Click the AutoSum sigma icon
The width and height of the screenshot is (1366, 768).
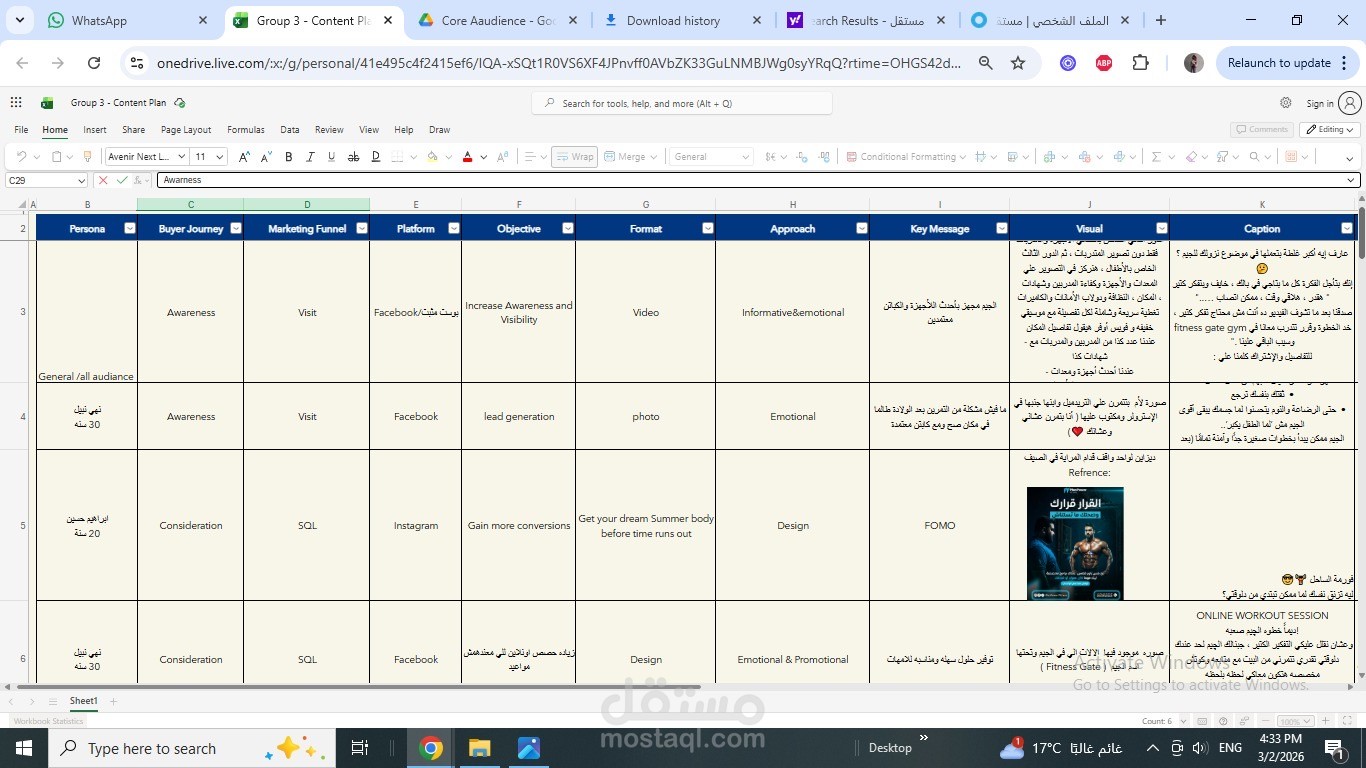click(1156, 156)
